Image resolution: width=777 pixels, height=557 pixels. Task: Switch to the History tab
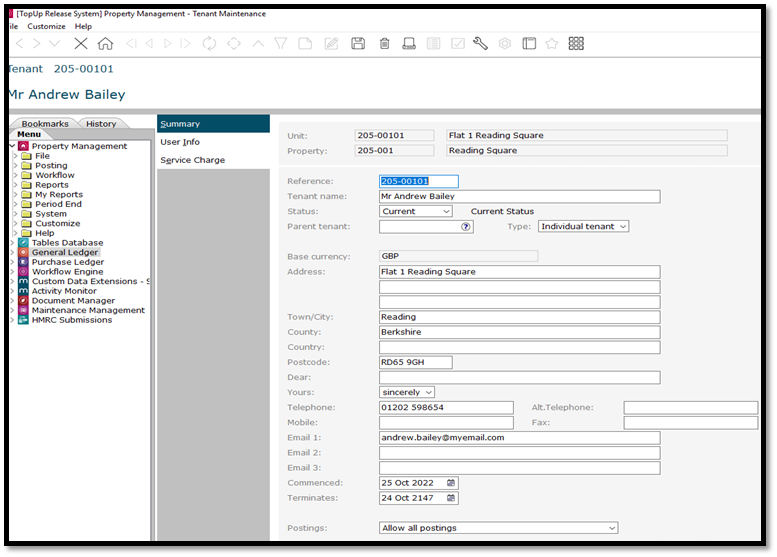(101, 124)
